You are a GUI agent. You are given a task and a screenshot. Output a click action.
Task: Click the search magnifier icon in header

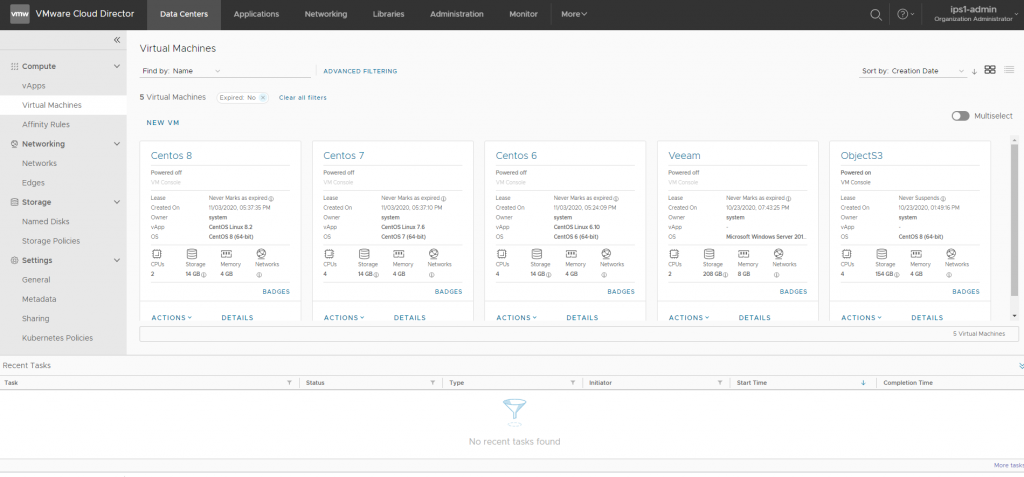pyautogui.click(x=876, y=14)
